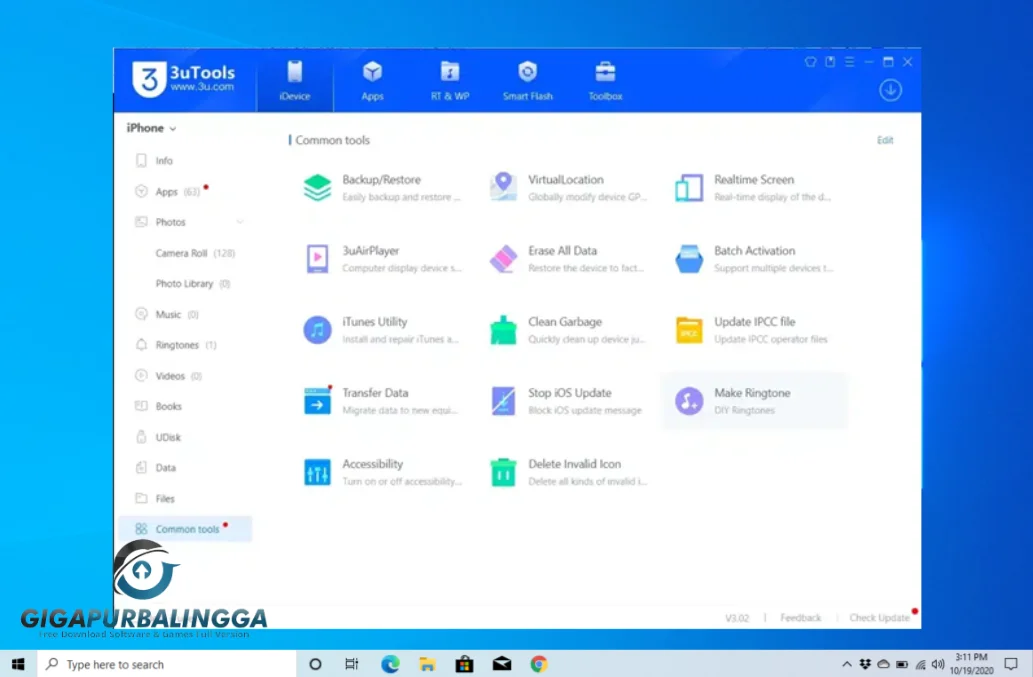Open Microsoft Store from the taskbar
1033x677 pixels.
464,664
